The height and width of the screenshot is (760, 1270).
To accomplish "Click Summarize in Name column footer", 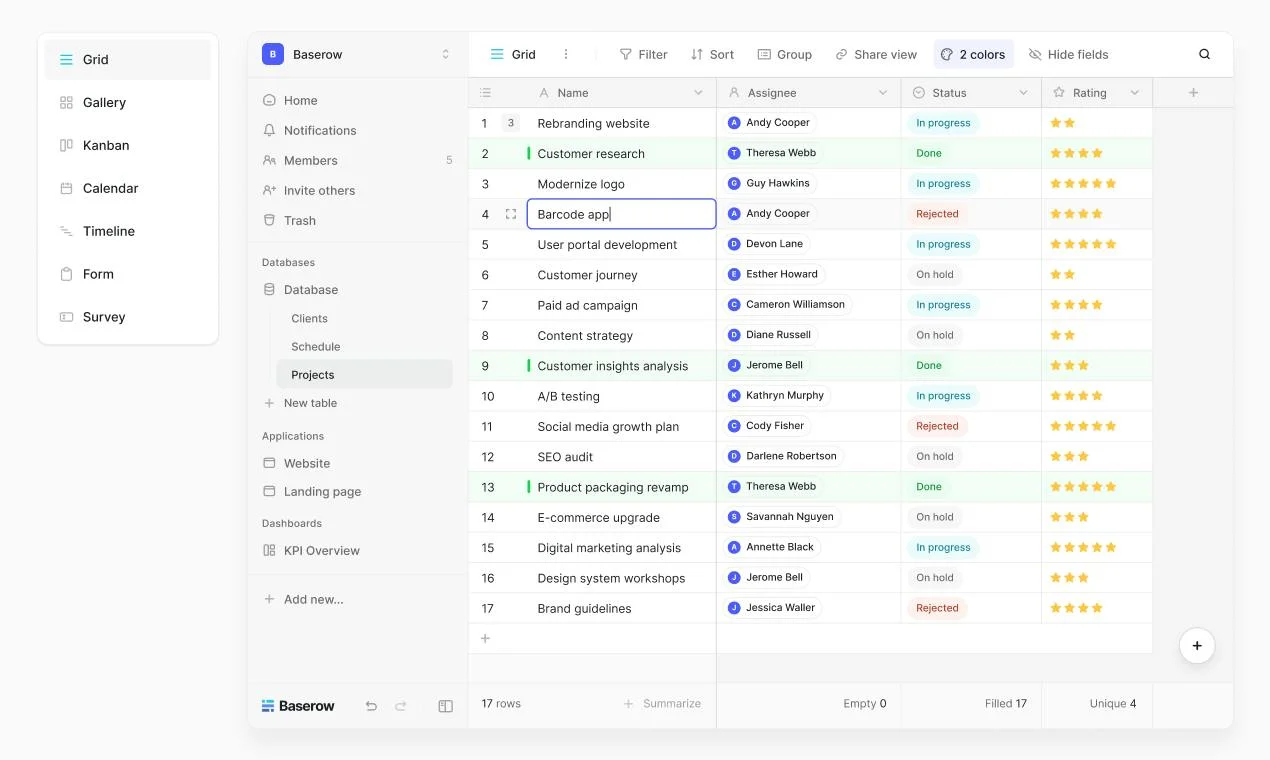I will (662, 704).
